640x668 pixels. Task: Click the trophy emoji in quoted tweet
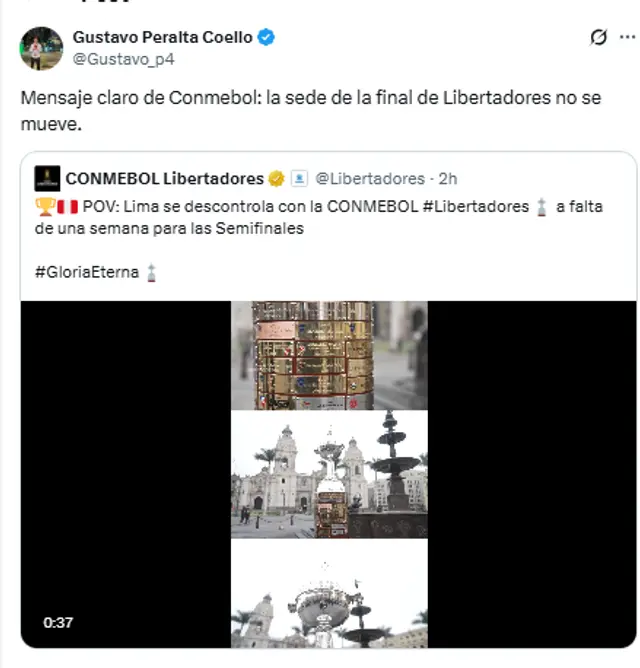click(x=45, y=207)
